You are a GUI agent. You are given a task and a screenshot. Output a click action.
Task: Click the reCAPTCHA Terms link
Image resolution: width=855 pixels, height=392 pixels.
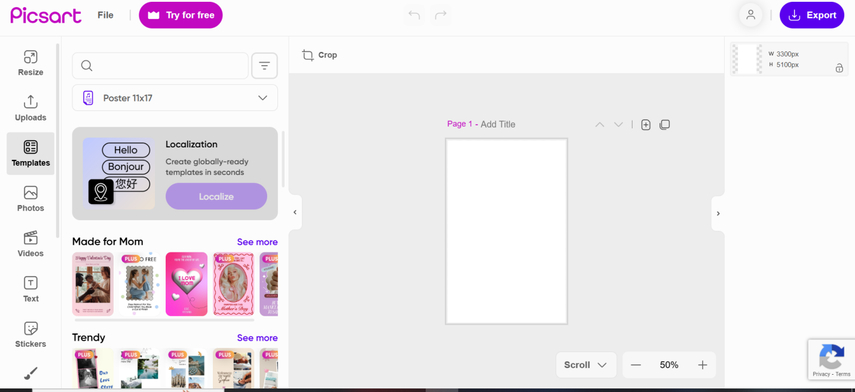click(843, 374)
